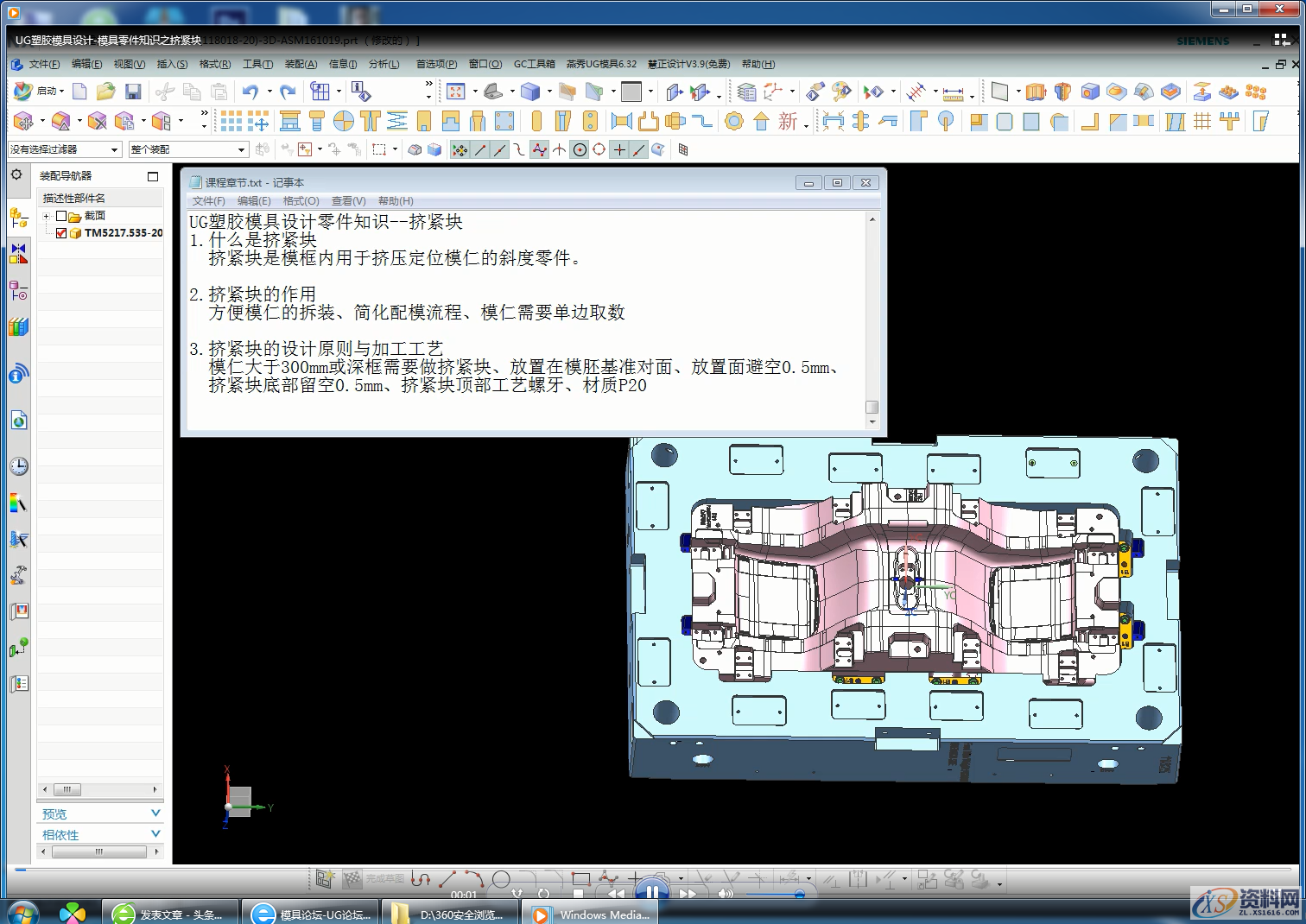This screenshot has width=1306, height=924.
Task: Open the 装配(A) menu
Action: [300, 64]
